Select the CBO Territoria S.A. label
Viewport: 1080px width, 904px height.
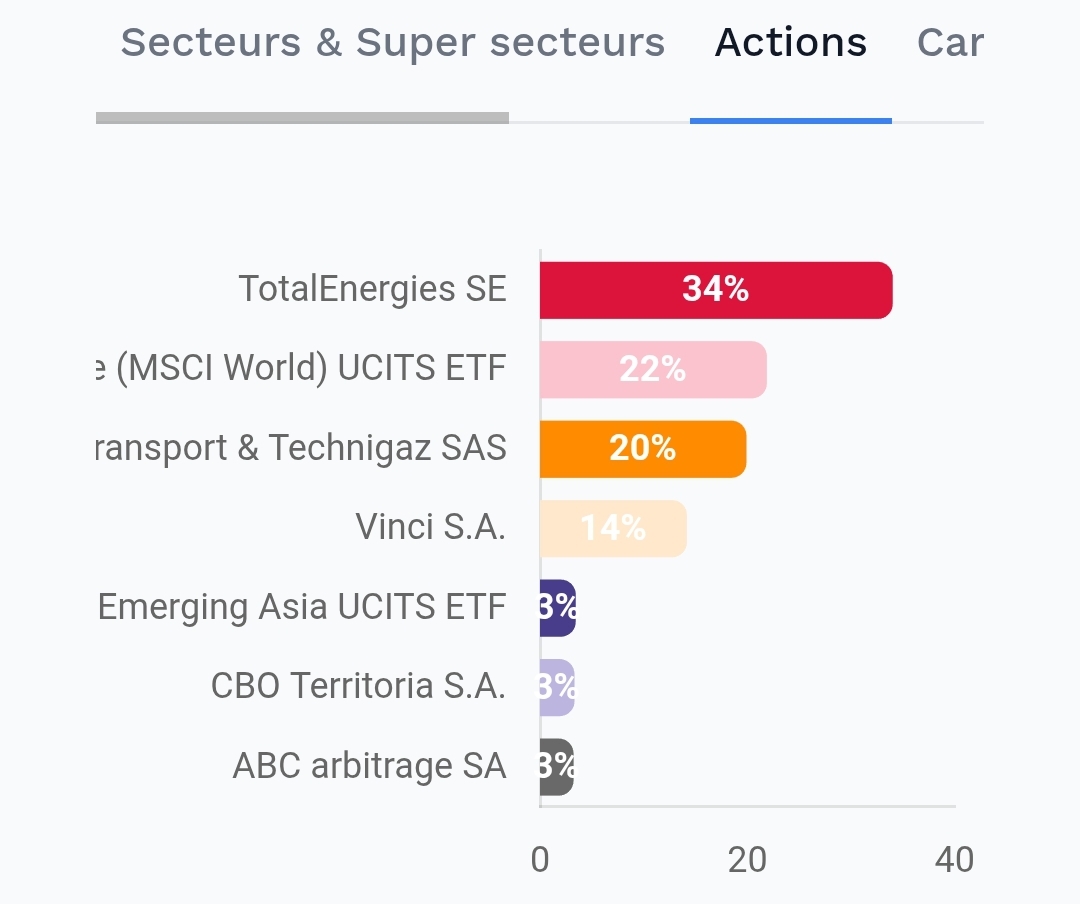pos(358,686)
